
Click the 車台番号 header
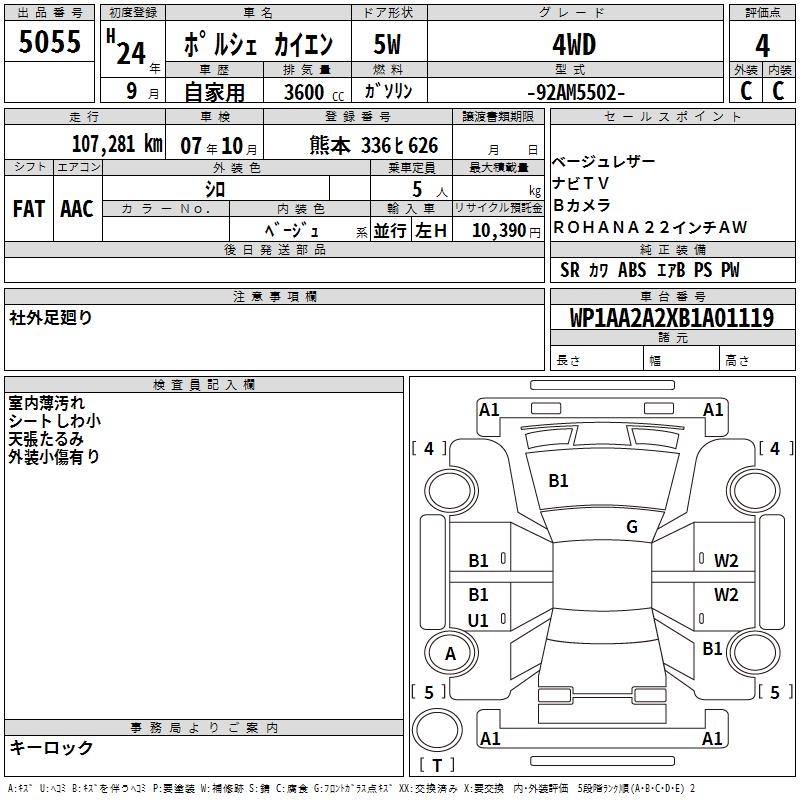pos(672,296)
